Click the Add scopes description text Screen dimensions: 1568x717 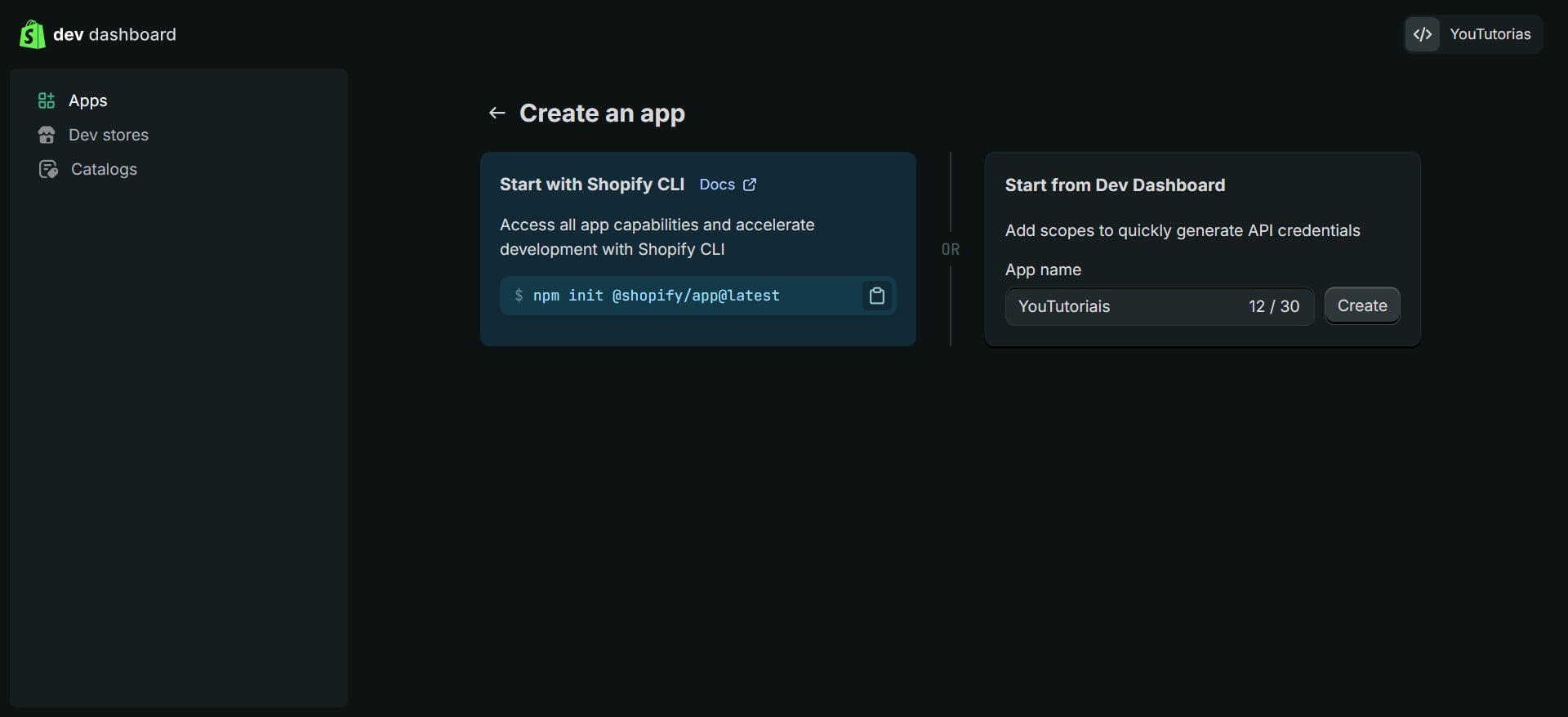[1183, 230]
